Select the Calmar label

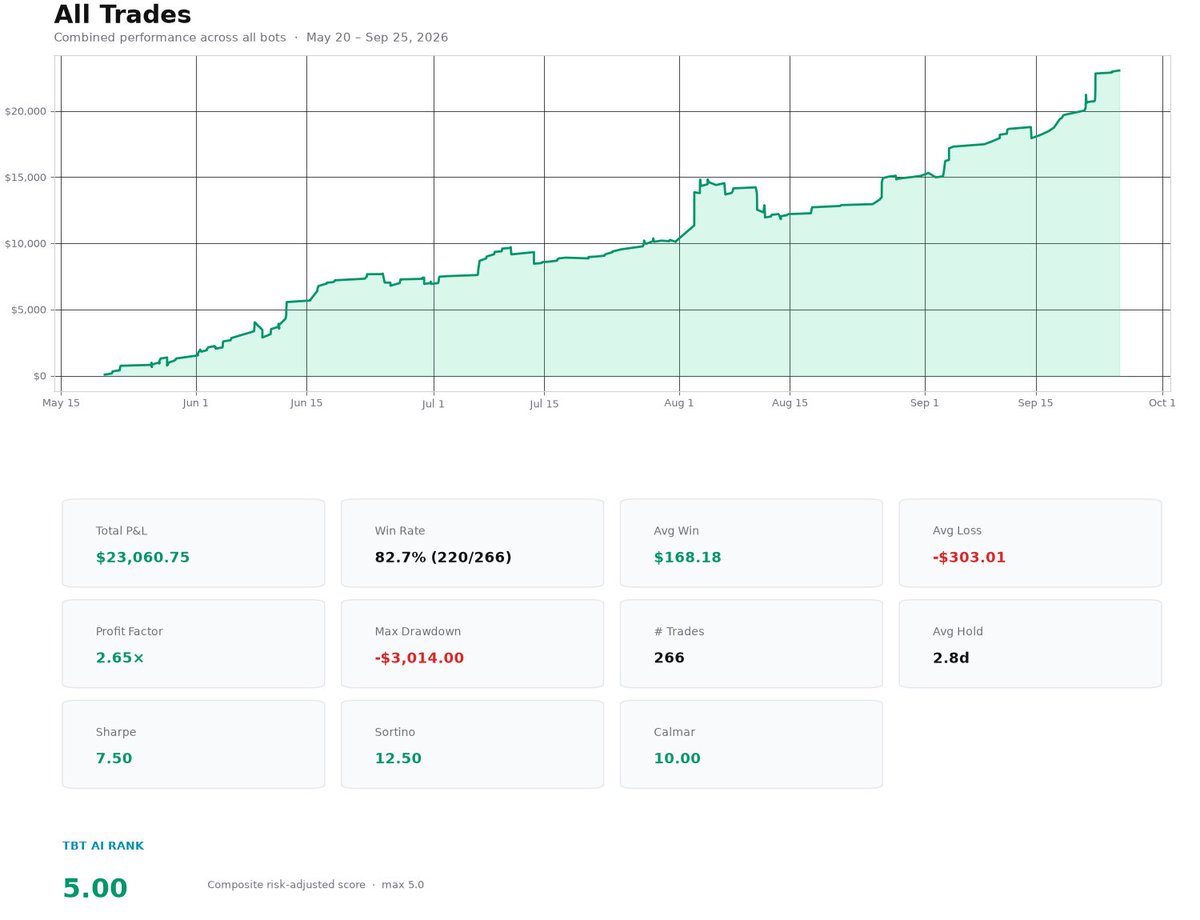tap(674, 732)
